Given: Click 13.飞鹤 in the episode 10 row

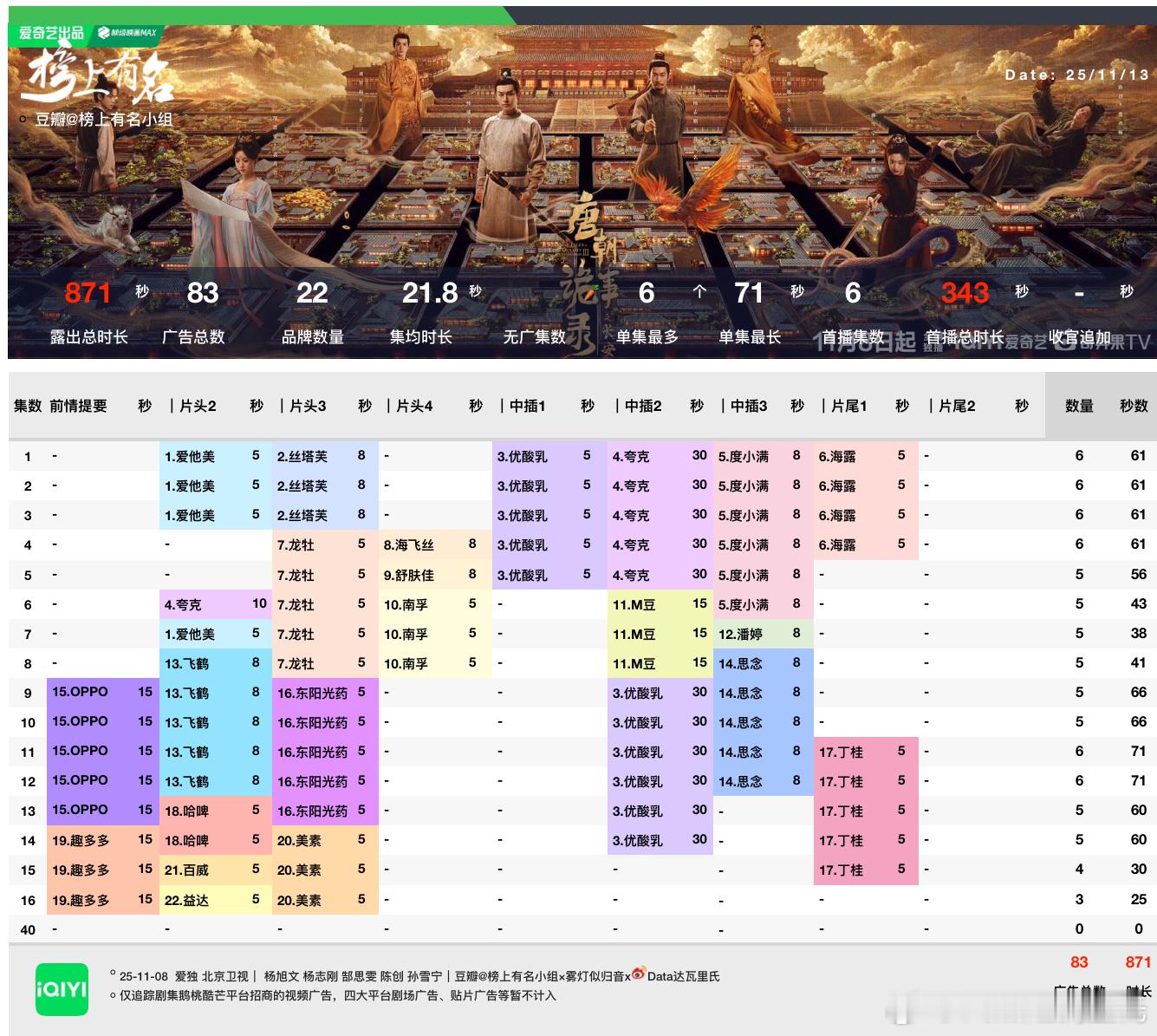Looking at the screenshot, I should click(x=186, y=722).
